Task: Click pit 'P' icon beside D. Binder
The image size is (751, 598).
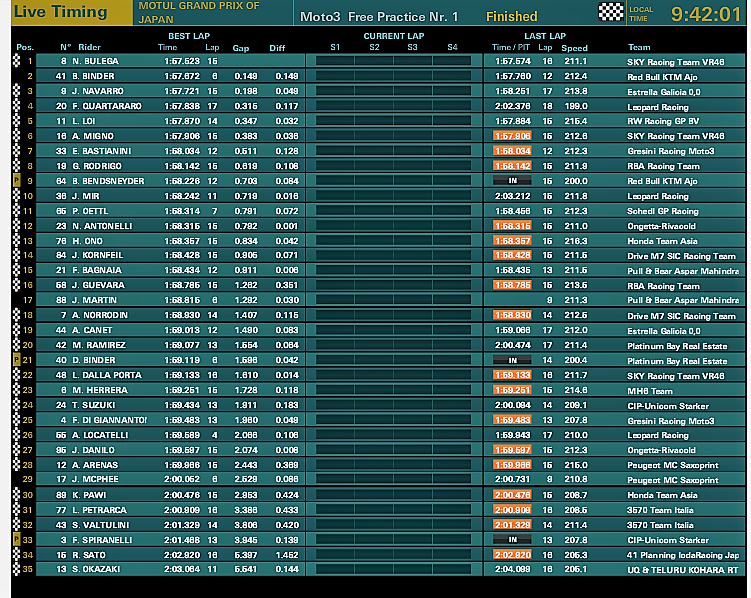Action: coord(17,360)
